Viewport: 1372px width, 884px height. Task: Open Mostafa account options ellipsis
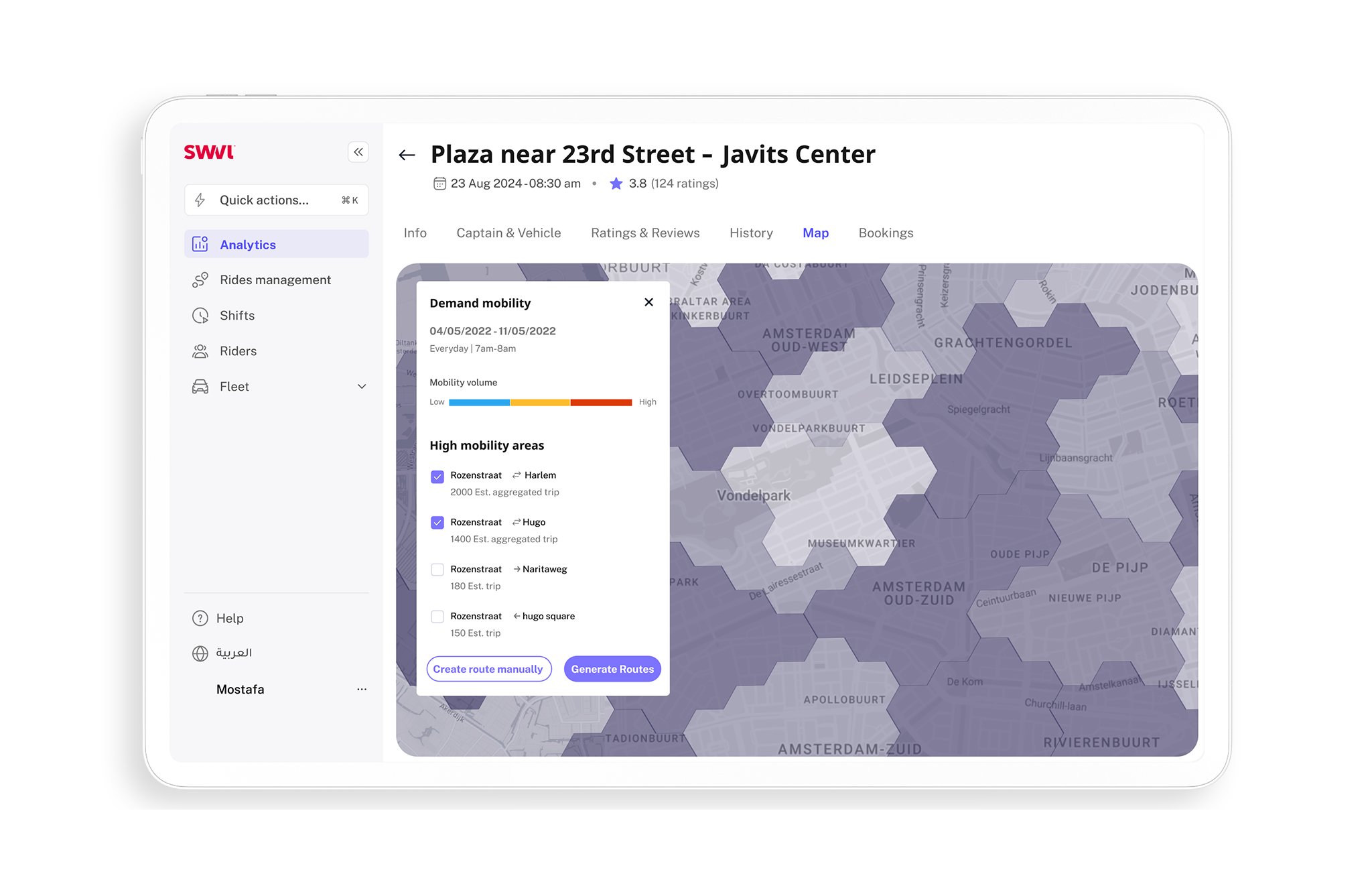click(362, 689)
